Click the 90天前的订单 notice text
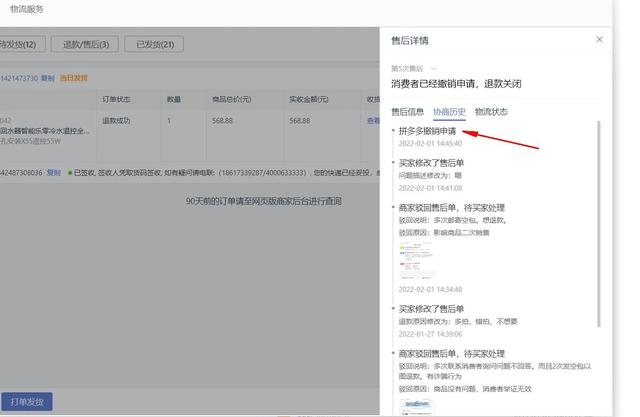This screenshot has width=640, height=417. tap(264, 201)
